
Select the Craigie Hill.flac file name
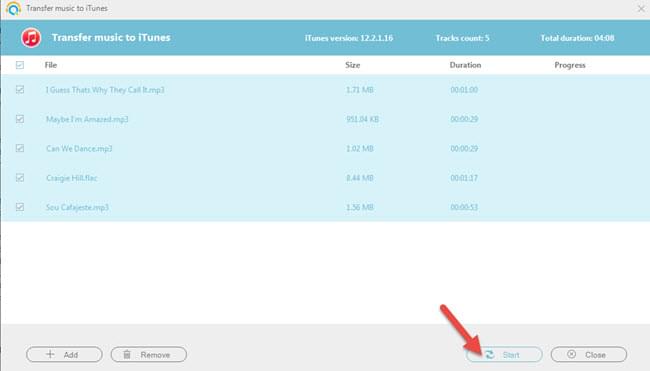click(71, 178)
